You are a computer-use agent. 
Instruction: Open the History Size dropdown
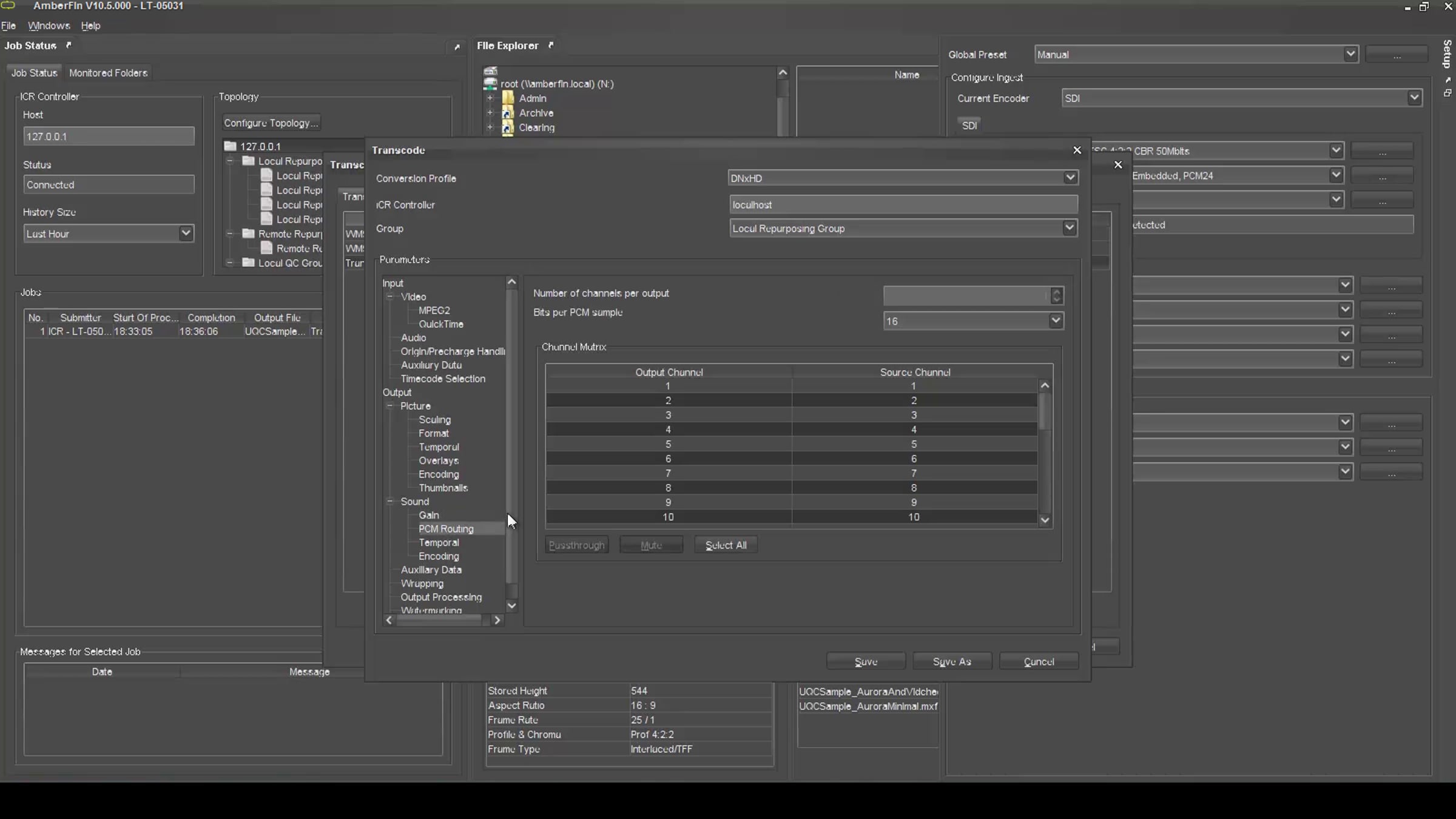(186, 234)
